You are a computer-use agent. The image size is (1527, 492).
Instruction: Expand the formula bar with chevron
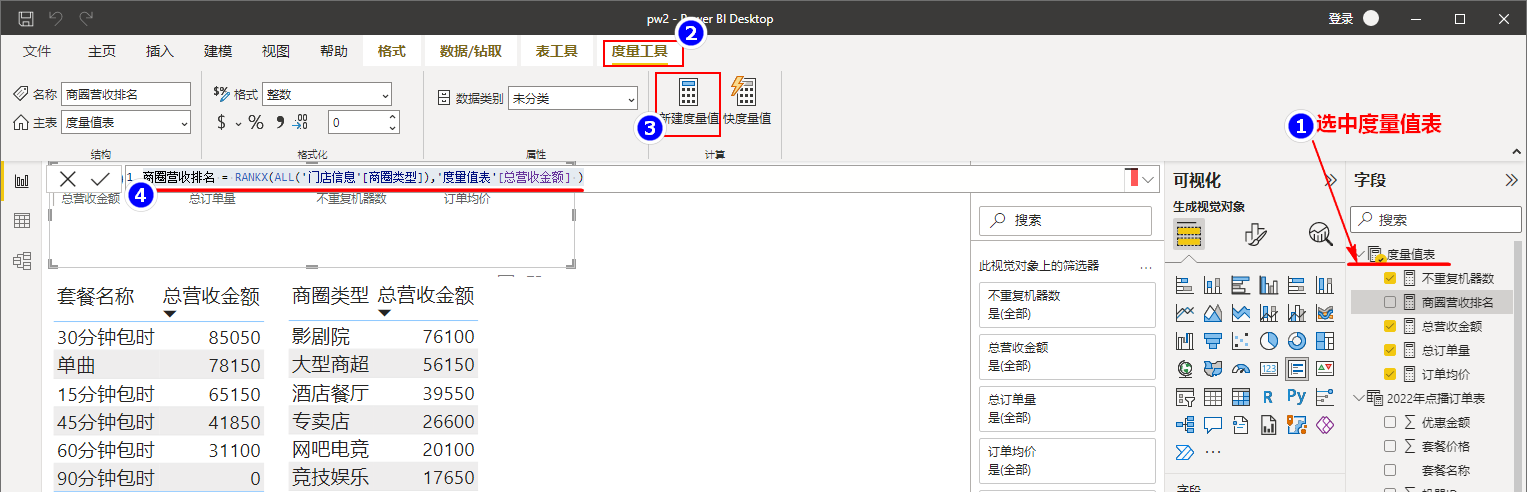tap(1148, 179)
